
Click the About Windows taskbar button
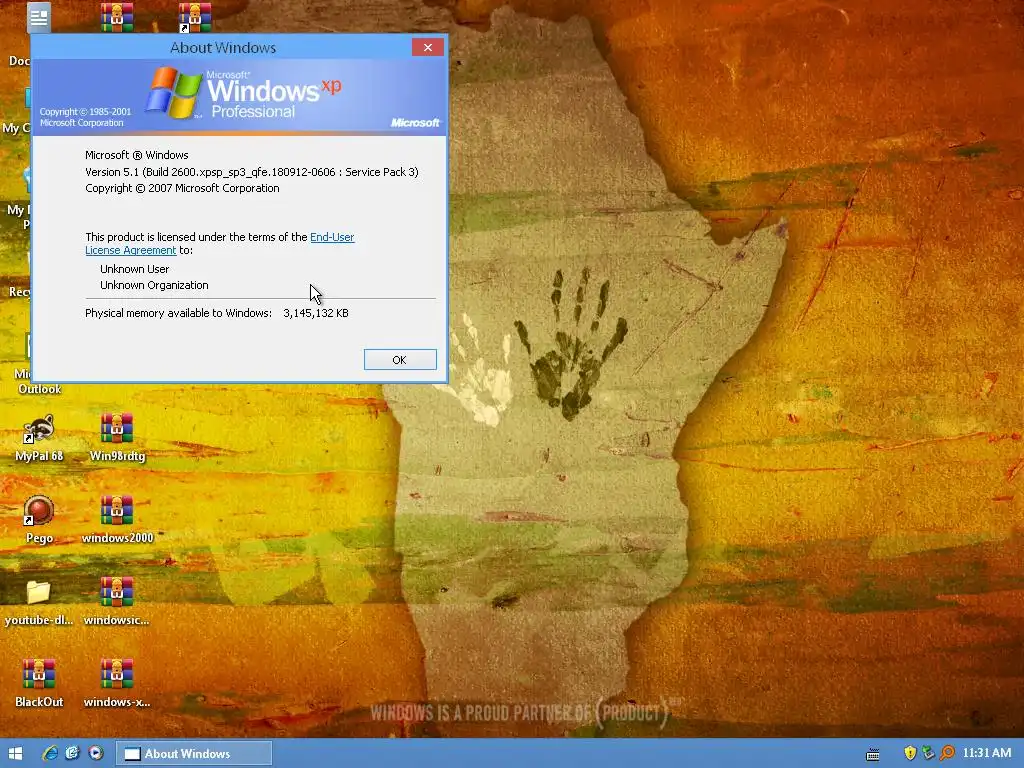click(x=194, y=754)
